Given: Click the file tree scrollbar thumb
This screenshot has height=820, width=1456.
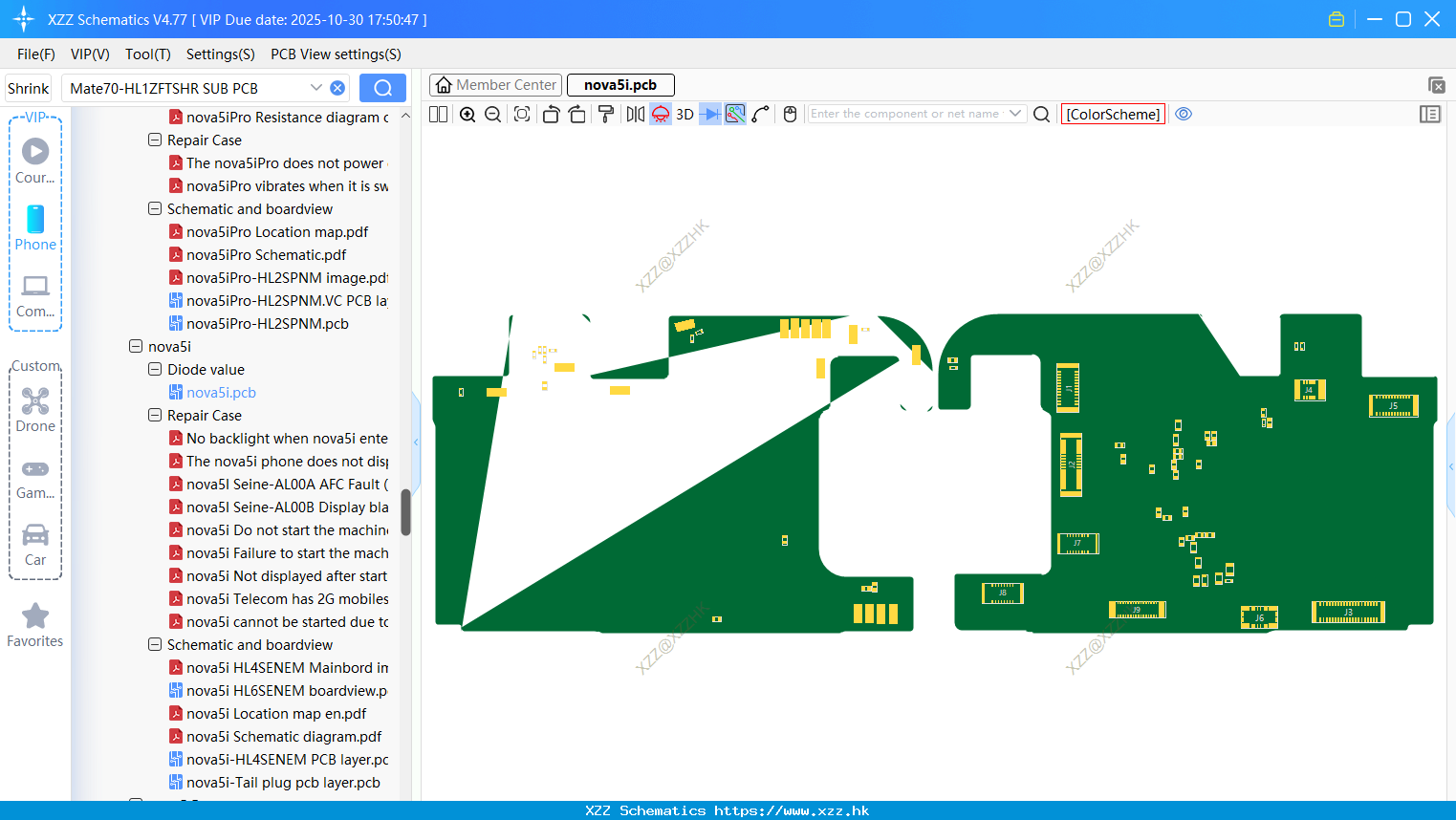Looking at the screenshot, I should (405, 512).
